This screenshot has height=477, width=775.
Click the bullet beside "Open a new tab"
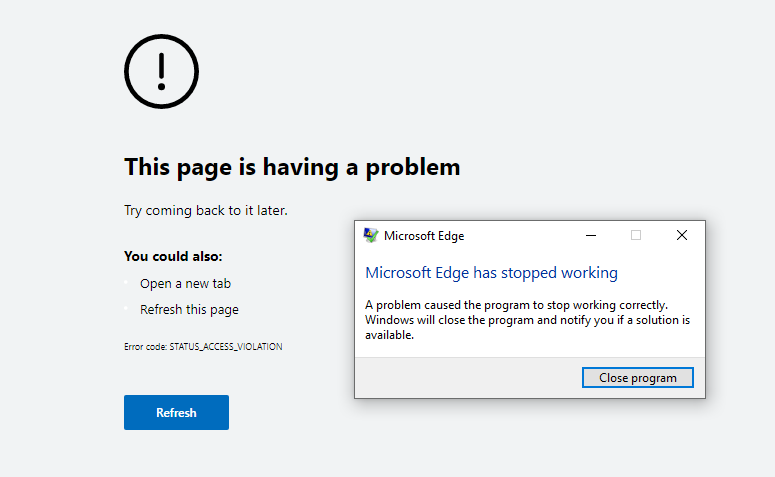coord(126,282)
